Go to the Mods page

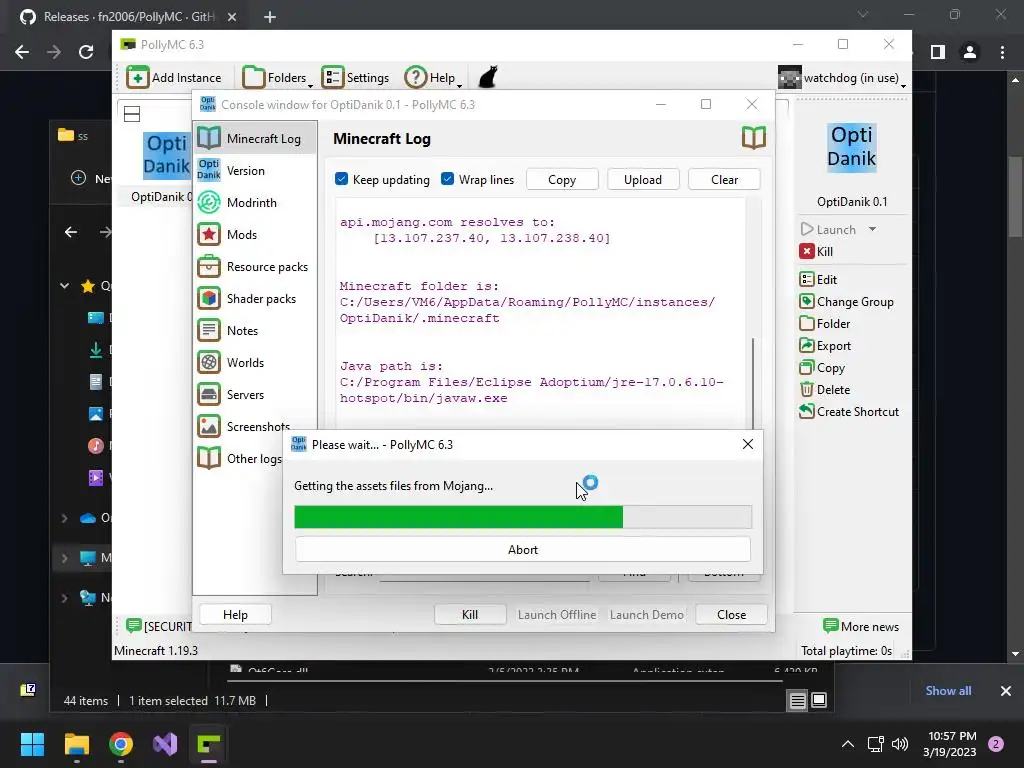pos(255,234)
